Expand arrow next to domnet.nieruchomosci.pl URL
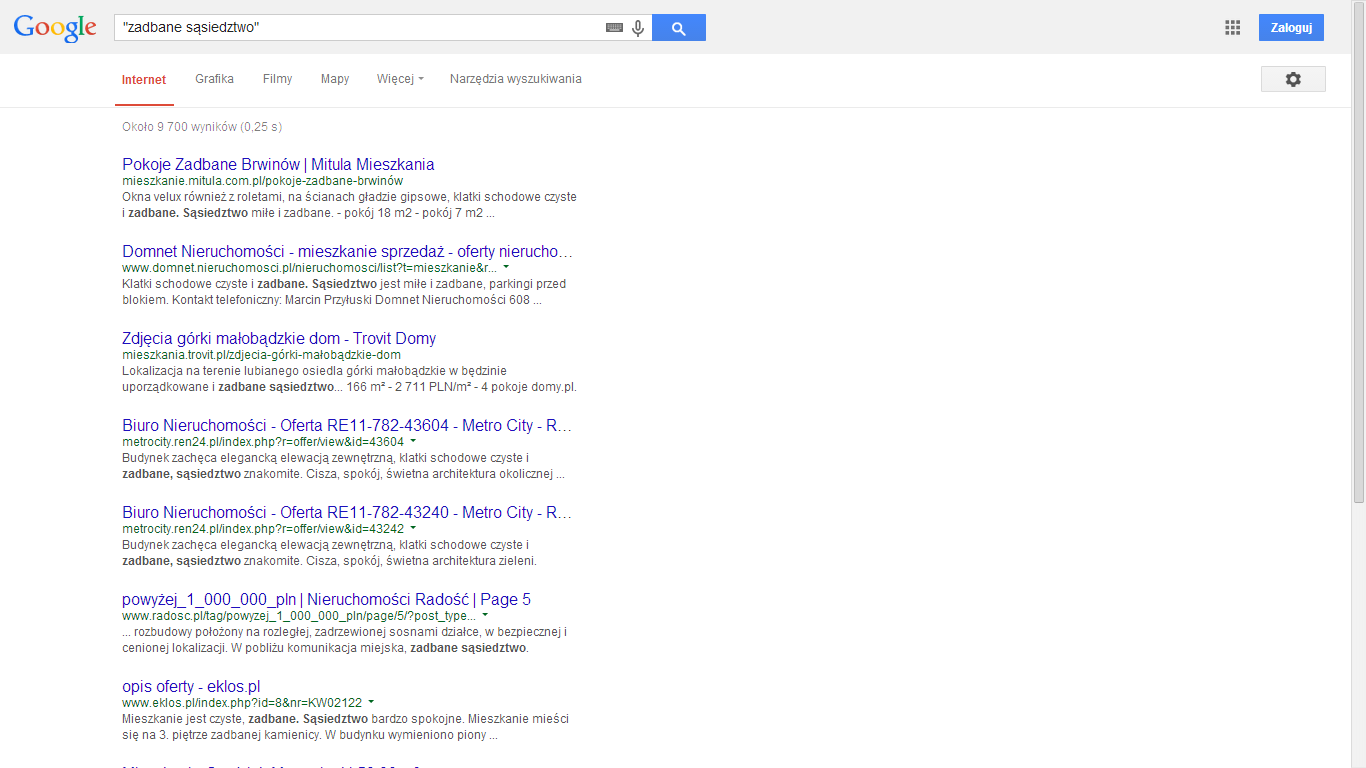The image size is (1366, 768). pyautogui.click(x=506, y=268)
